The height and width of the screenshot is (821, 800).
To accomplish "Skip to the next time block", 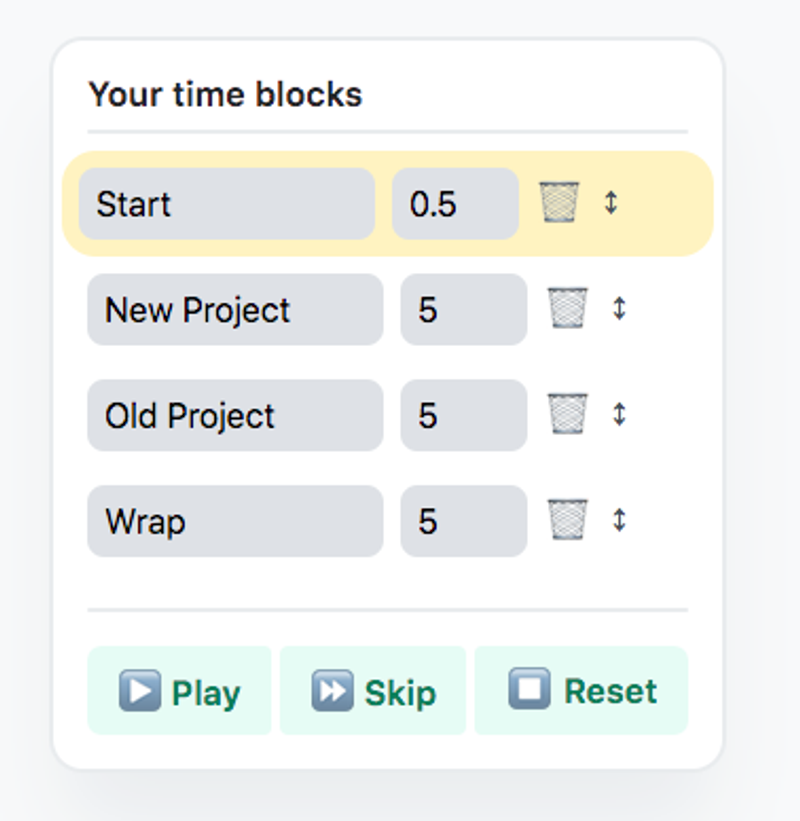I will point(373,691).
